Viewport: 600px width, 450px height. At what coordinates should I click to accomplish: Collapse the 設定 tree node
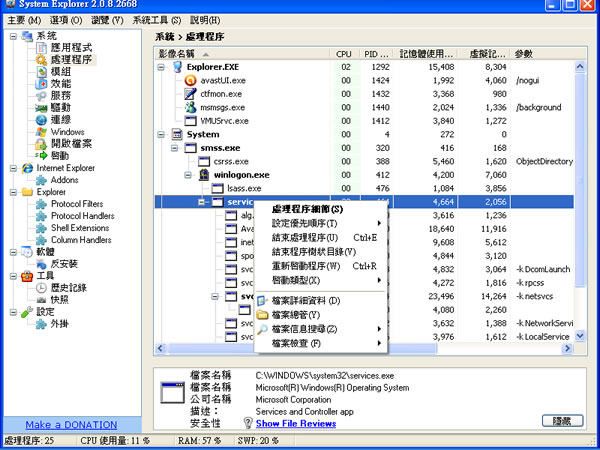(13, 312)
